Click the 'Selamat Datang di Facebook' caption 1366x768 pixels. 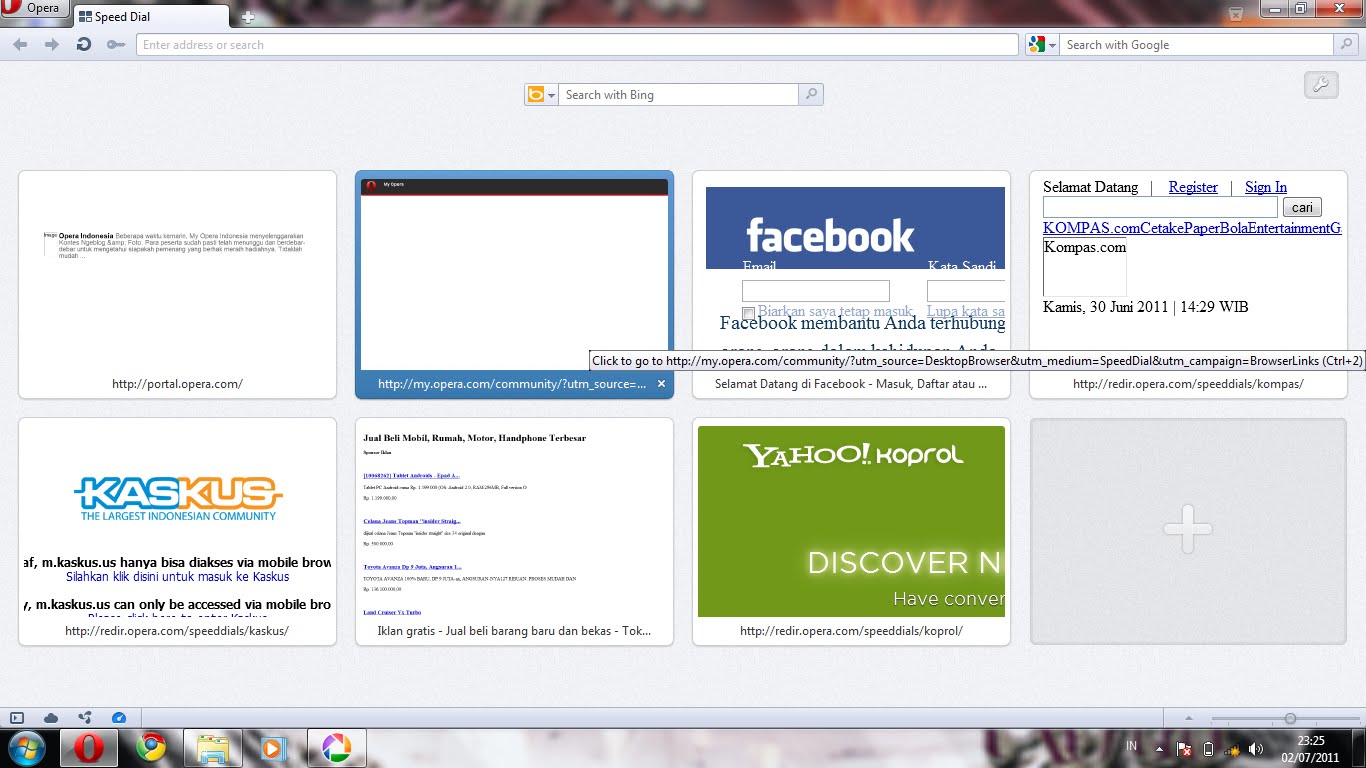[x=851, y=384]
